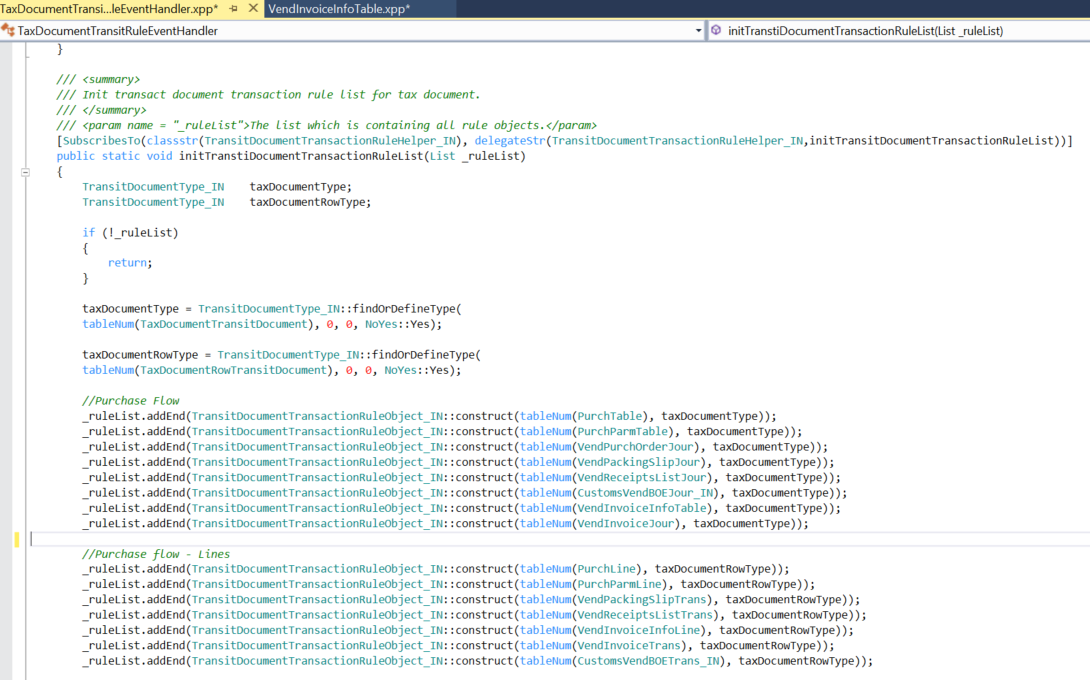The width and height of the screenshot is (1090, 680).
Task: Close the TaxDocumentTransitRuleEventHandler.xpp tab
Action: (251, 9)
